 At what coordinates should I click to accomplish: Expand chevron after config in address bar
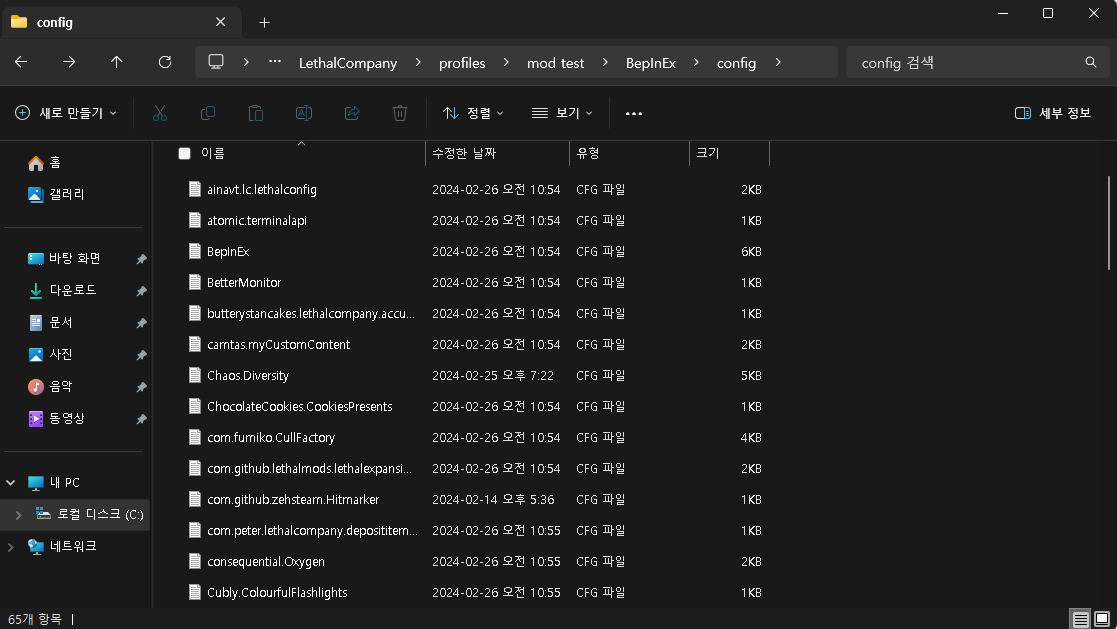click(x=778, y=63)
